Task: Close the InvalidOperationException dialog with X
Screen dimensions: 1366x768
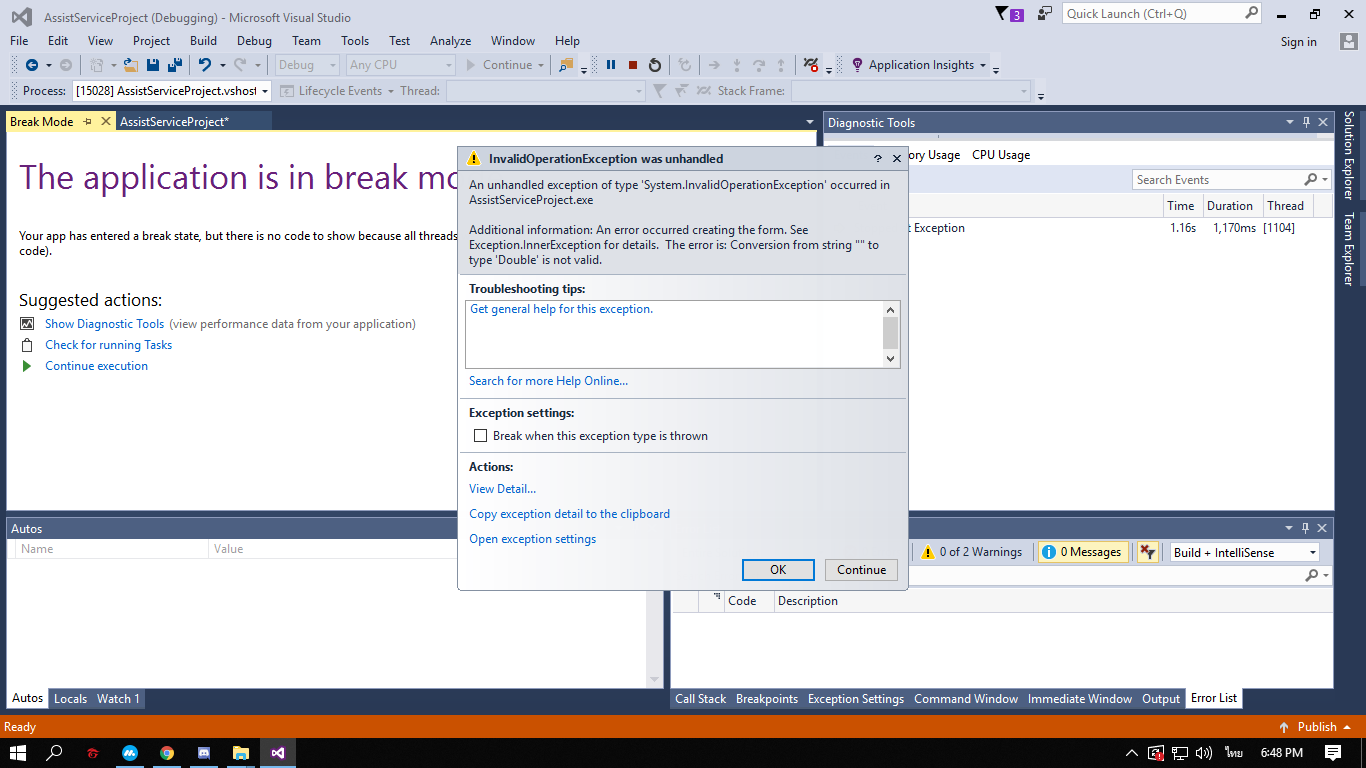Action: [897, 159]
